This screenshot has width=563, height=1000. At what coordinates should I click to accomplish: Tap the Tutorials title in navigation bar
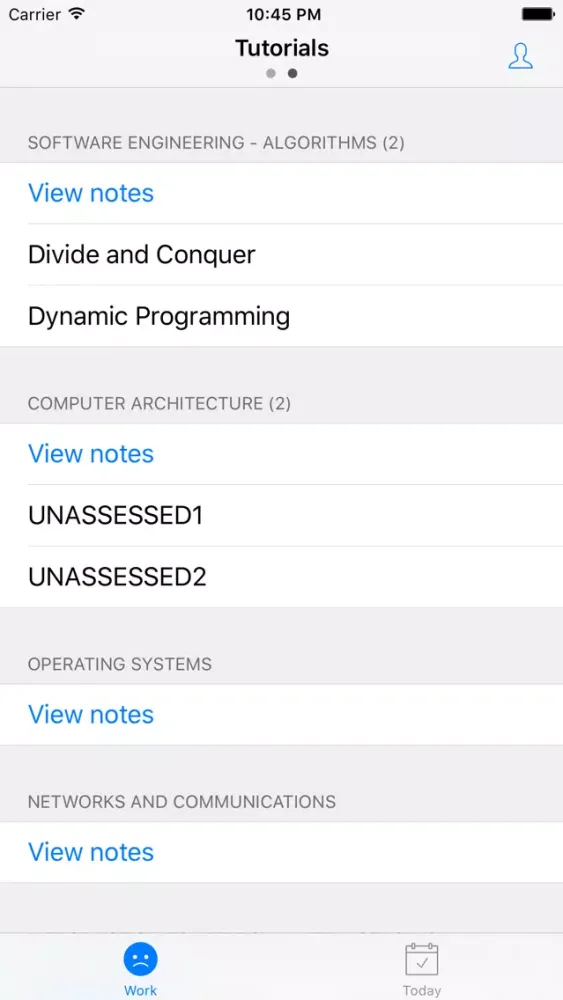coord(282,48)
